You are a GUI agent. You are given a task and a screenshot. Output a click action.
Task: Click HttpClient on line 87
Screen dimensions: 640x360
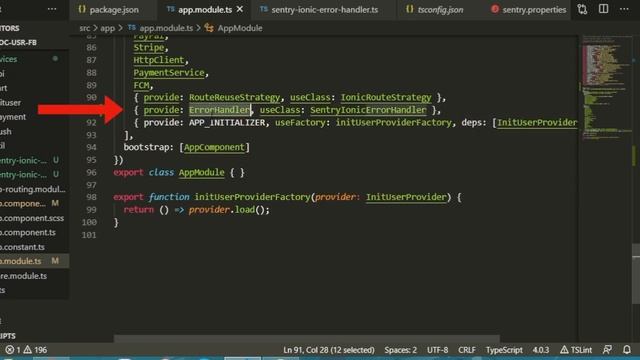click(159, 60)
